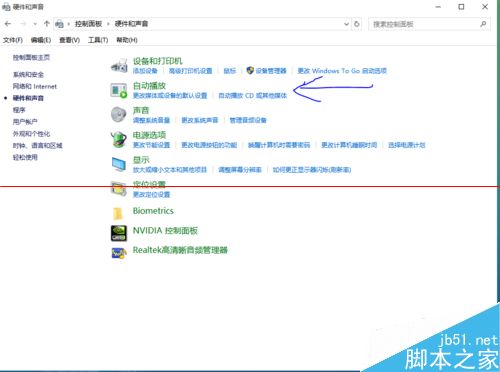Image resolution: width=500 pixels, height=372 pixels.
Task: Click the search control panel field
Action: click(x=429, y=24)
